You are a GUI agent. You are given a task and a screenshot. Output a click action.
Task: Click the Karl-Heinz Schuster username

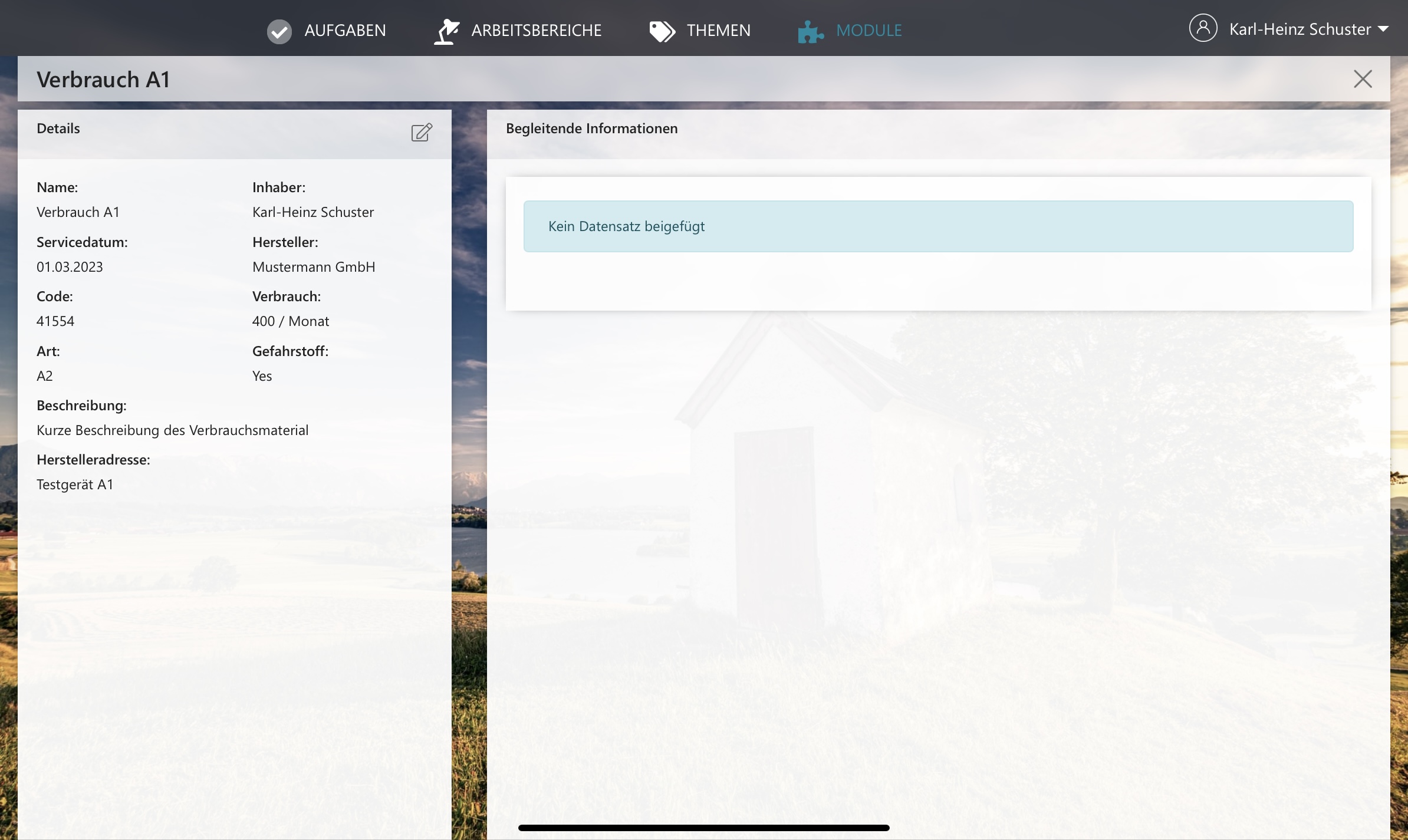pyautogui.click(x=1300, y=29)
